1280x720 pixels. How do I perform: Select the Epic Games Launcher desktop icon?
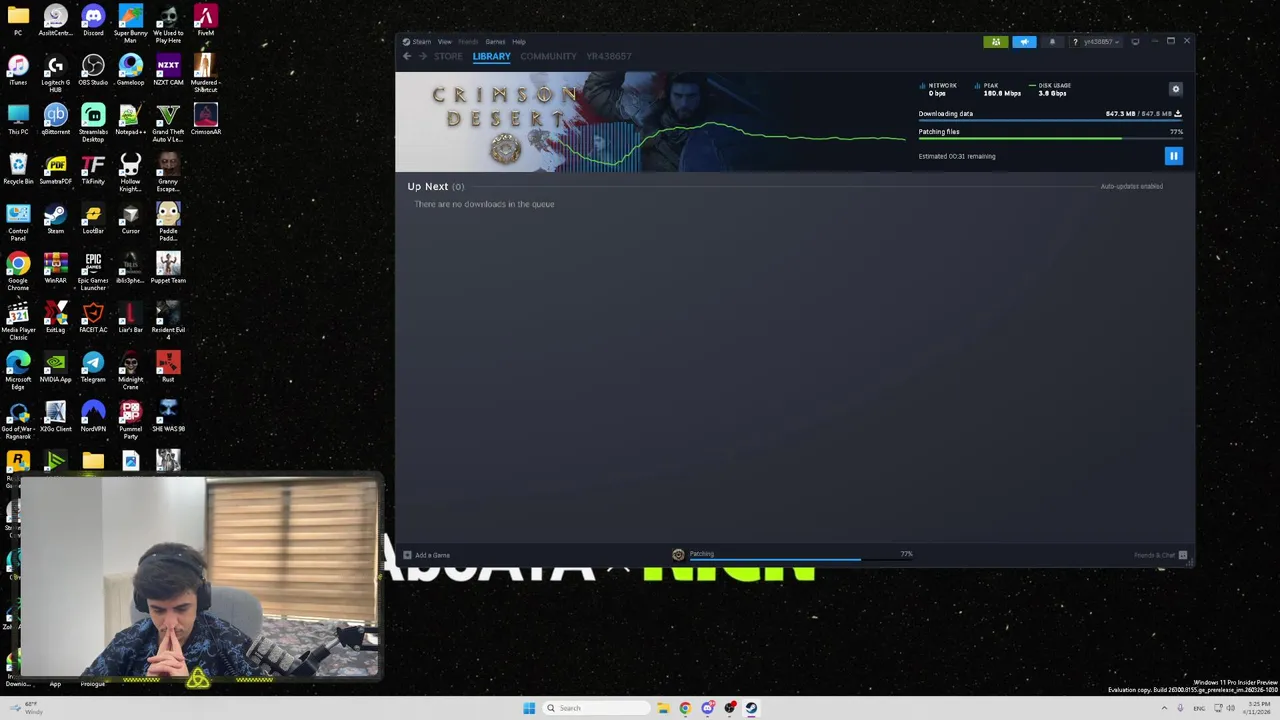(93, 270)
